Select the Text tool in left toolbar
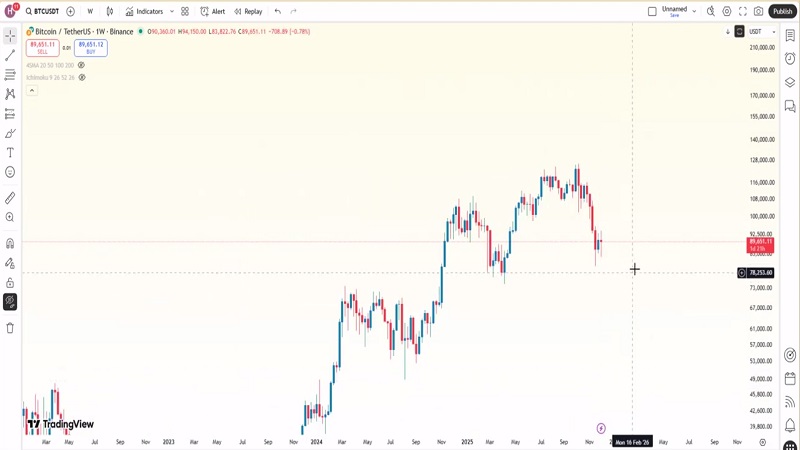The height and width of the screenshot is (450, 800). (10, 153)
